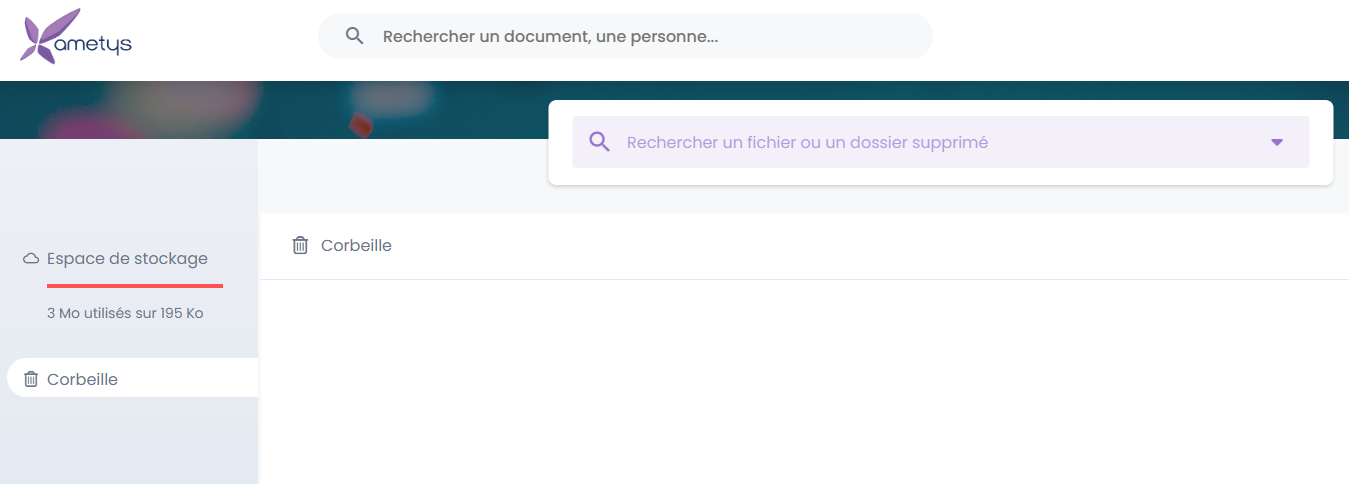This screenshot has width=1349, height=484.
Task: Click the Corbeille heading title text
Action: click(x=356, y=245)
